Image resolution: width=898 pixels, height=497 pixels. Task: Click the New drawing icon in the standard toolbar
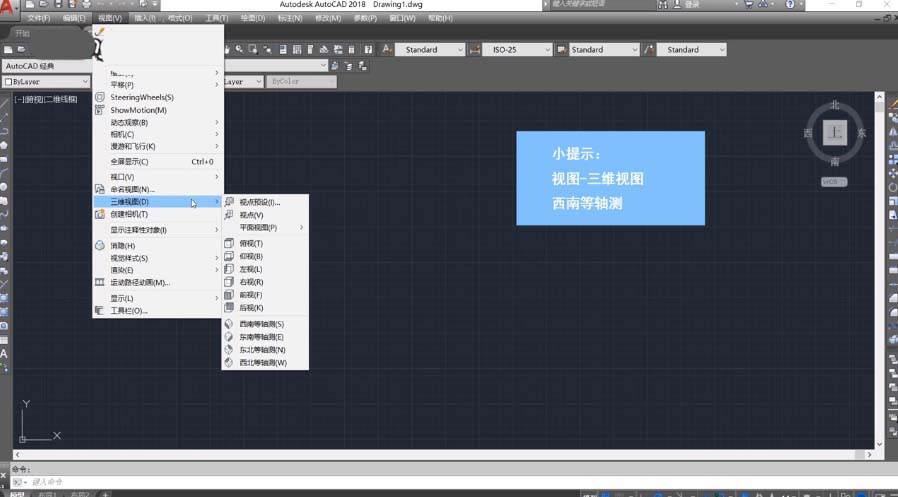pos(8,50)
